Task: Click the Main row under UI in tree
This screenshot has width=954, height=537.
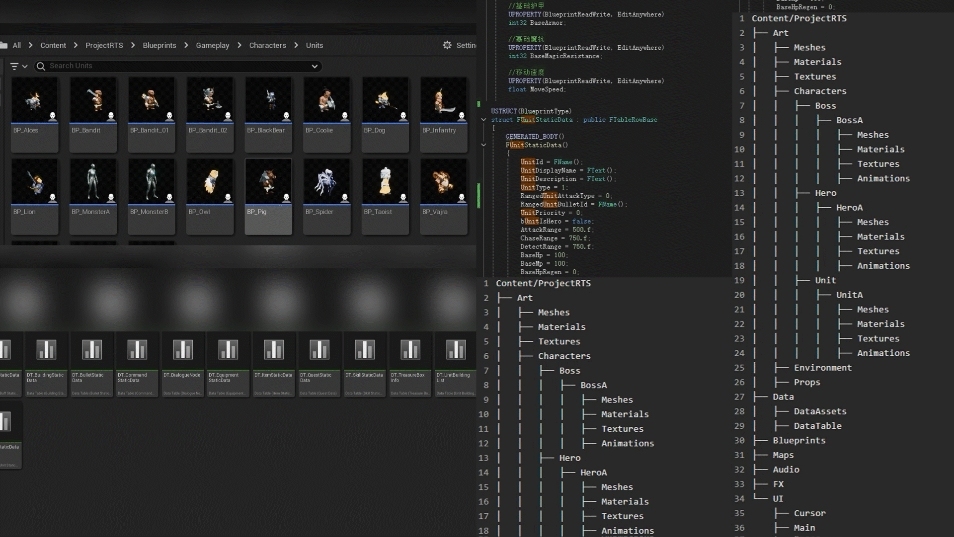Action: click(x=804, y=528)
